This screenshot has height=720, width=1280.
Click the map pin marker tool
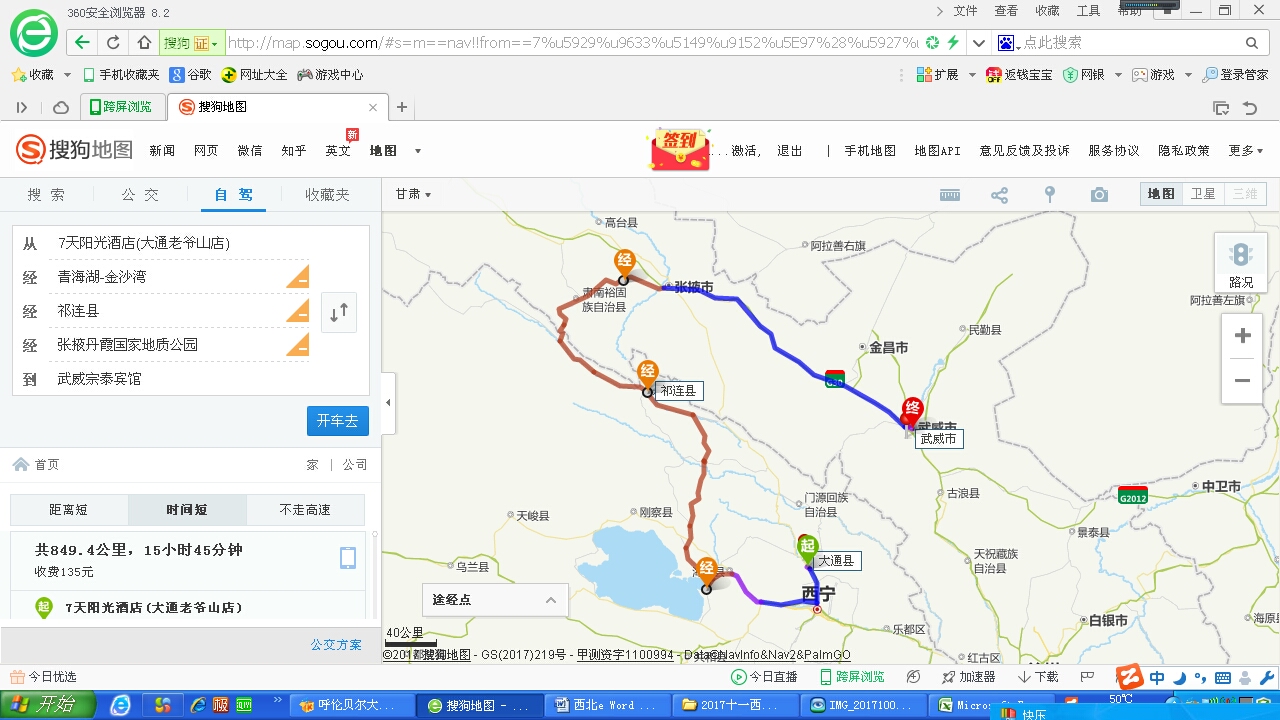click(1049, 195)
